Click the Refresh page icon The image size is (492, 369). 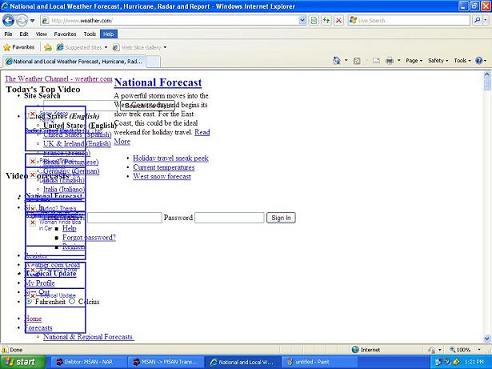pos(326,21)
